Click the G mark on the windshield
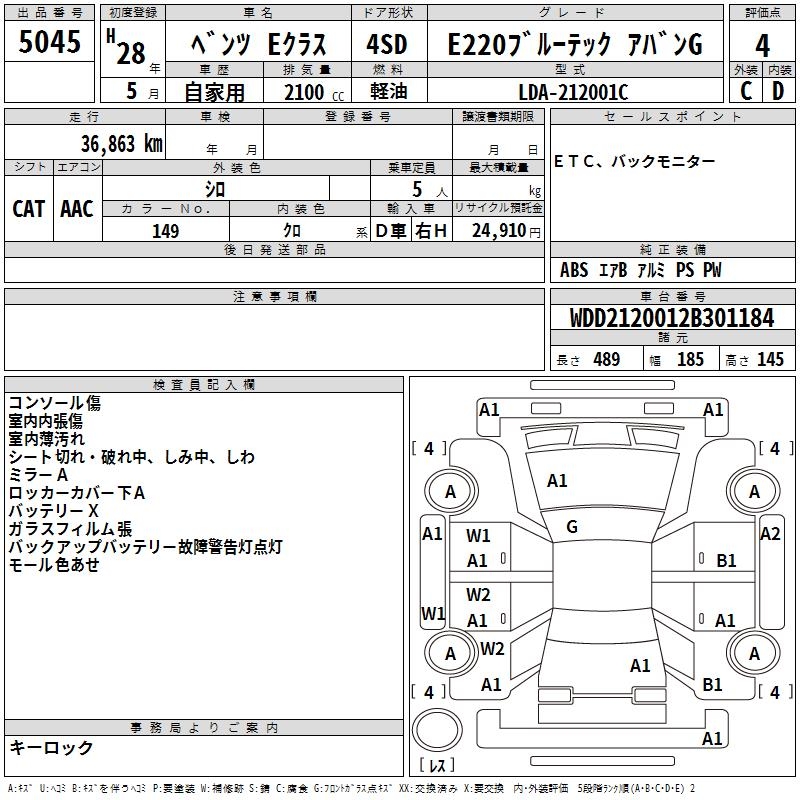 point(571,527)
